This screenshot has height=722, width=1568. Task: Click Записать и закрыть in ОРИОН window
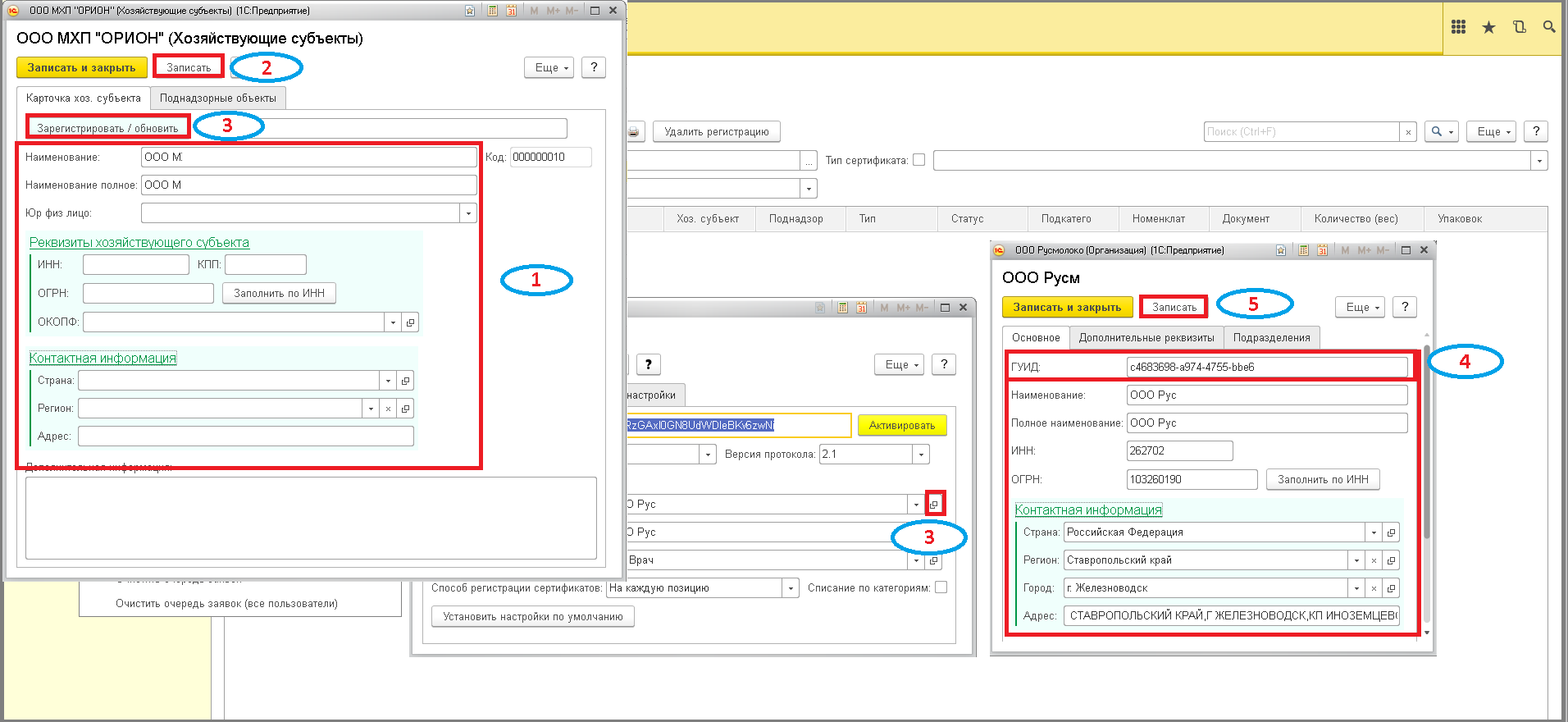point(82,67)
